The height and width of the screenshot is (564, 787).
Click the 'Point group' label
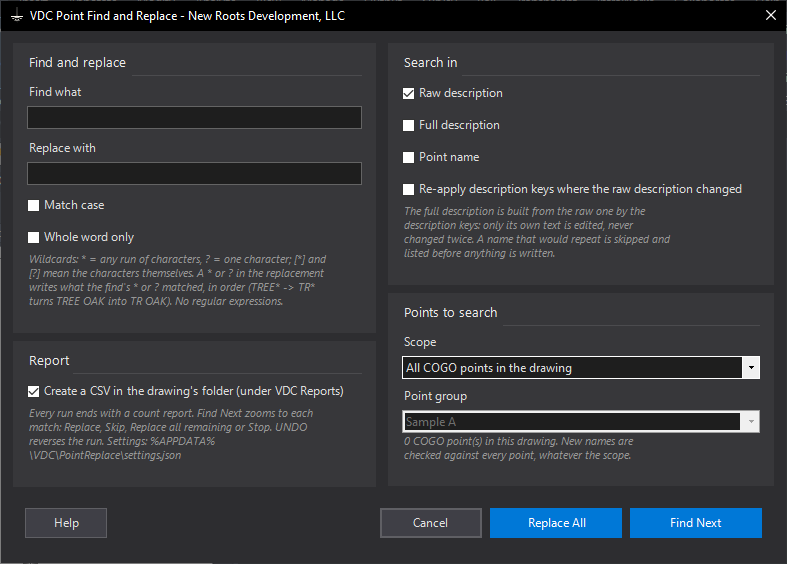pyautogui.click(x=436, y=396)
